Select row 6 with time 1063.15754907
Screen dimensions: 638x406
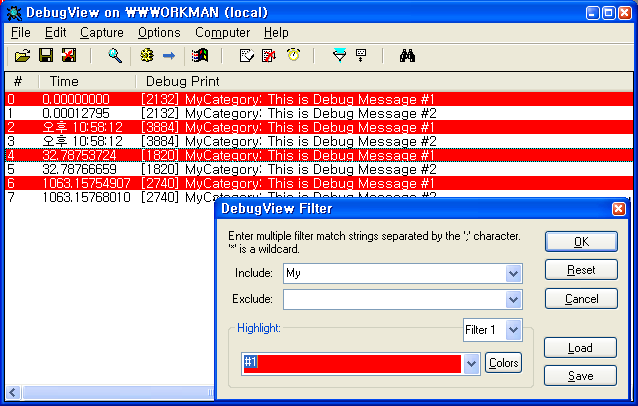[319, 183]
